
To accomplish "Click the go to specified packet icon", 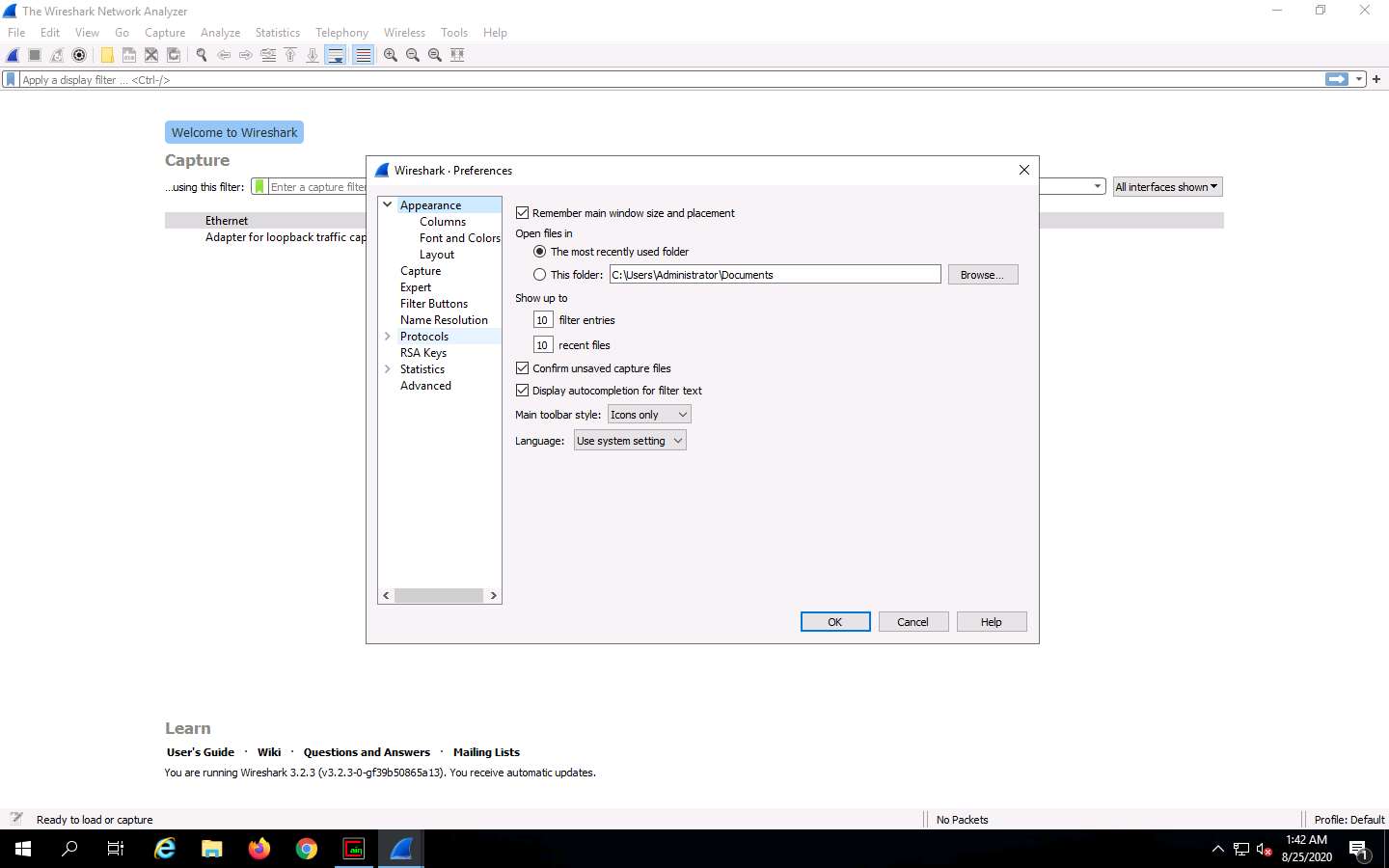I will [x=268, y=55].
